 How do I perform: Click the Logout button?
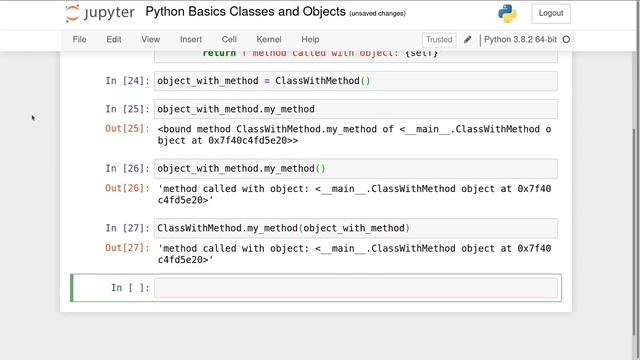tap(551, 13)
